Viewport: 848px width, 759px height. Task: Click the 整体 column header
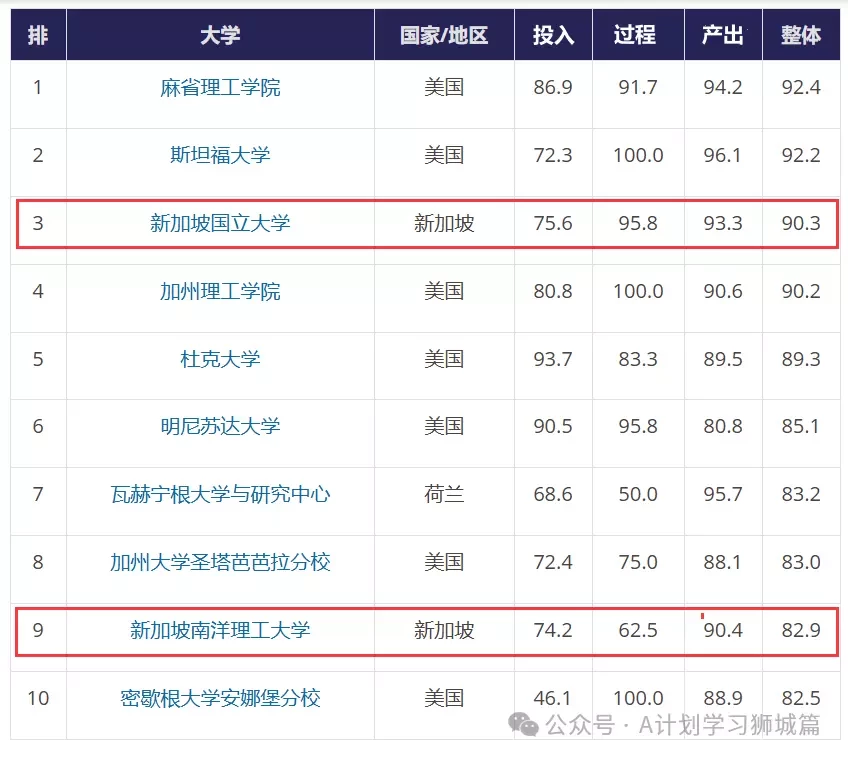(x=801, y=35)
